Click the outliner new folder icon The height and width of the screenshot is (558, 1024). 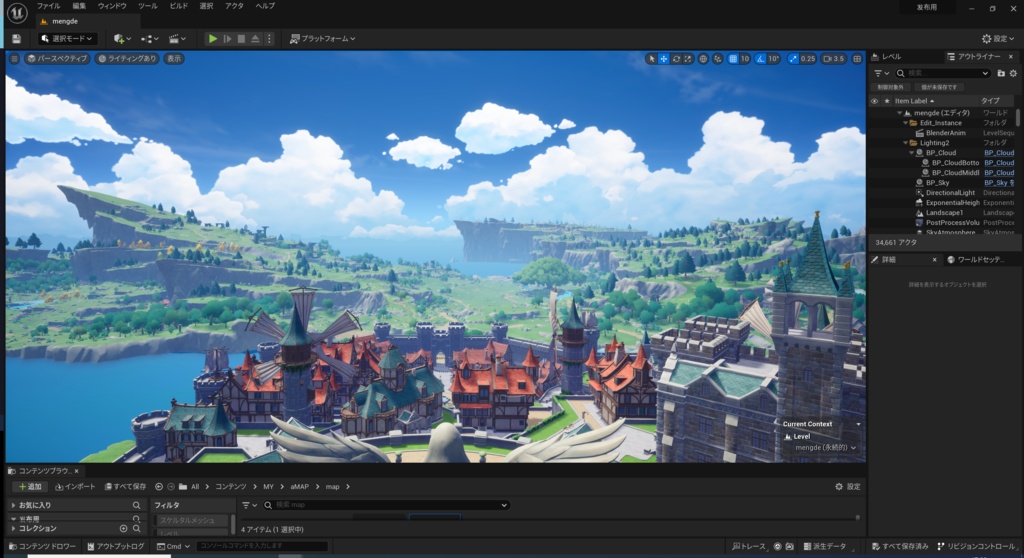(x=1000, y=73)
